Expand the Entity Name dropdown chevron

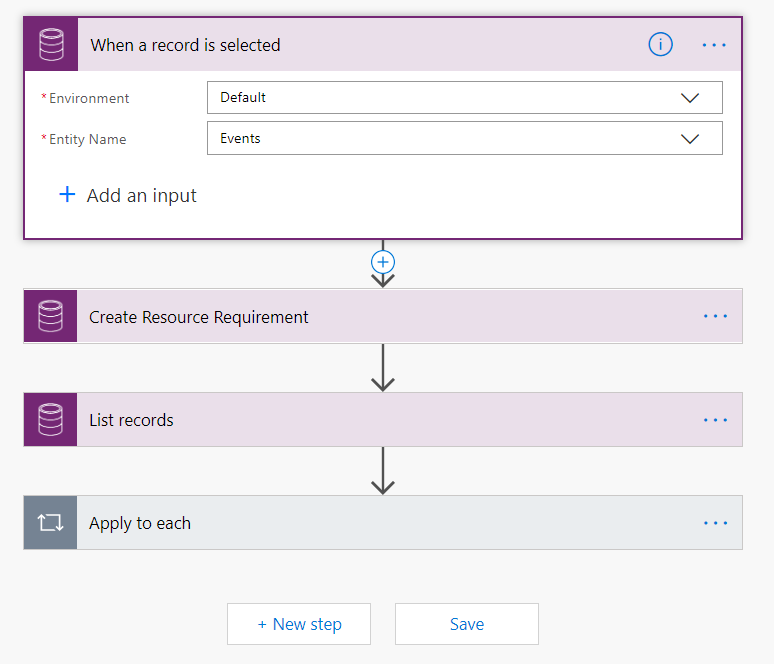coord(689,139)
